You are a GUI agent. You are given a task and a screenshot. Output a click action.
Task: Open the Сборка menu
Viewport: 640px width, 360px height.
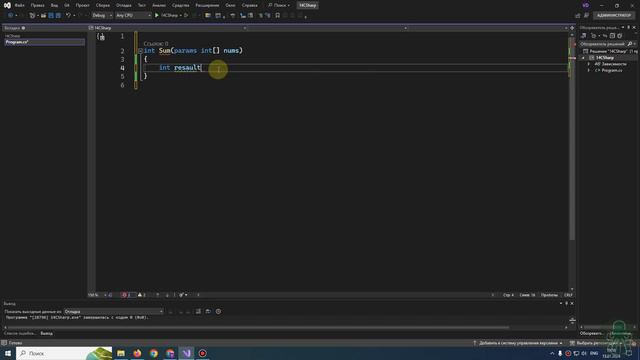pyautogui.click(x=102, y=5)
